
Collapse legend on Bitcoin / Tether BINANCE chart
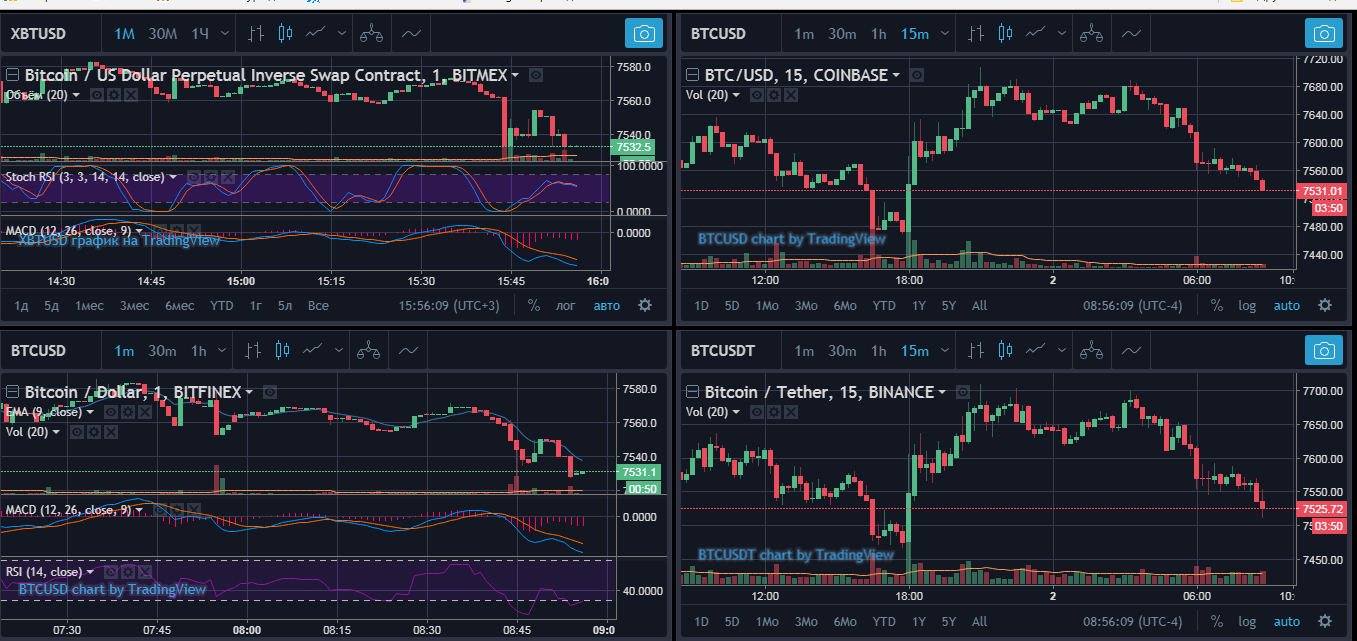coord(692,392)
